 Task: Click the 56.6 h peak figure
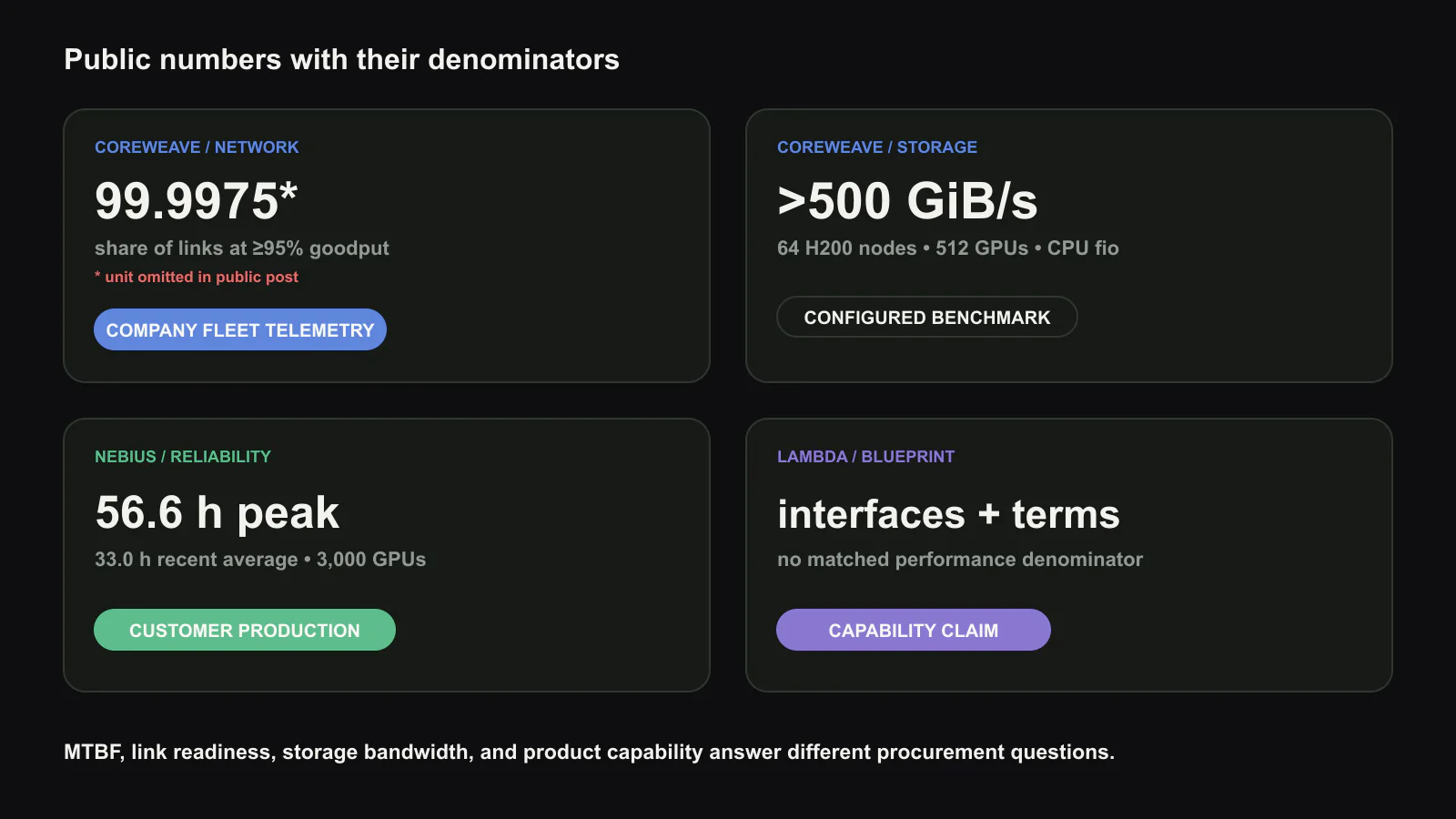217,512
